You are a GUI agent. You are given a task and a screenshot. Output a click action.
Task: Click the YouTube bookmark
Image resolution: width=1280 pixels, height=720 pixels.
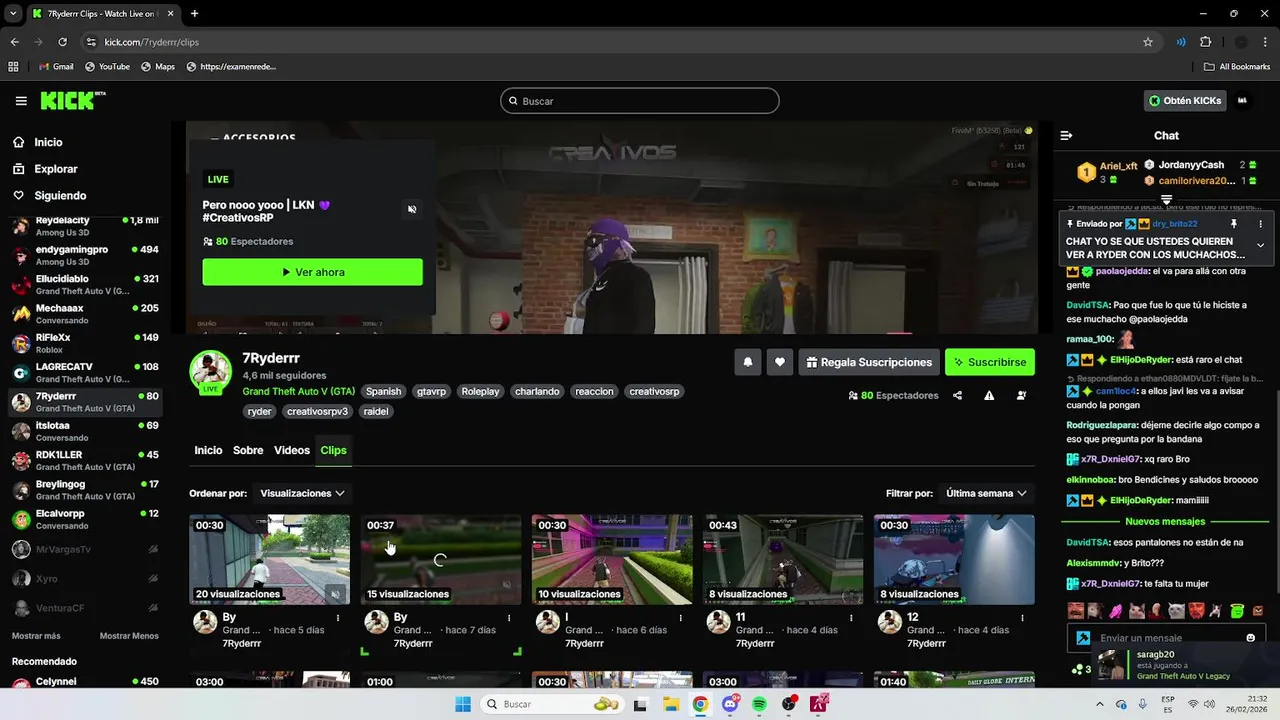[x=107, y=66]
